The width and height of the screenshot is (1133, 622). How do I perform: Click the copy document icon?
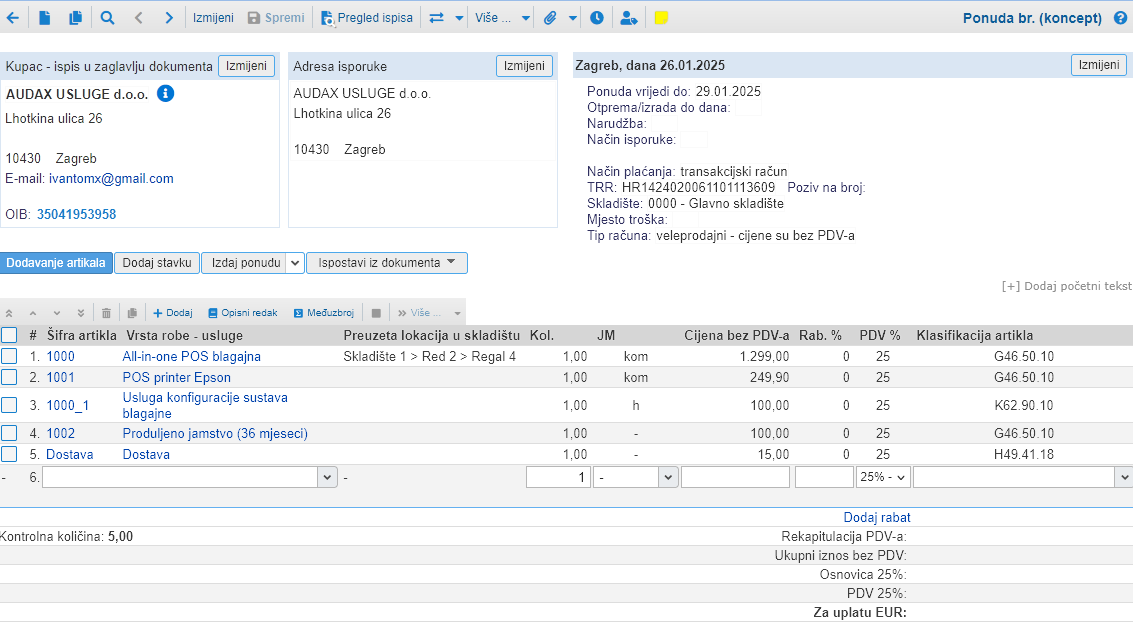click(76, 18)
